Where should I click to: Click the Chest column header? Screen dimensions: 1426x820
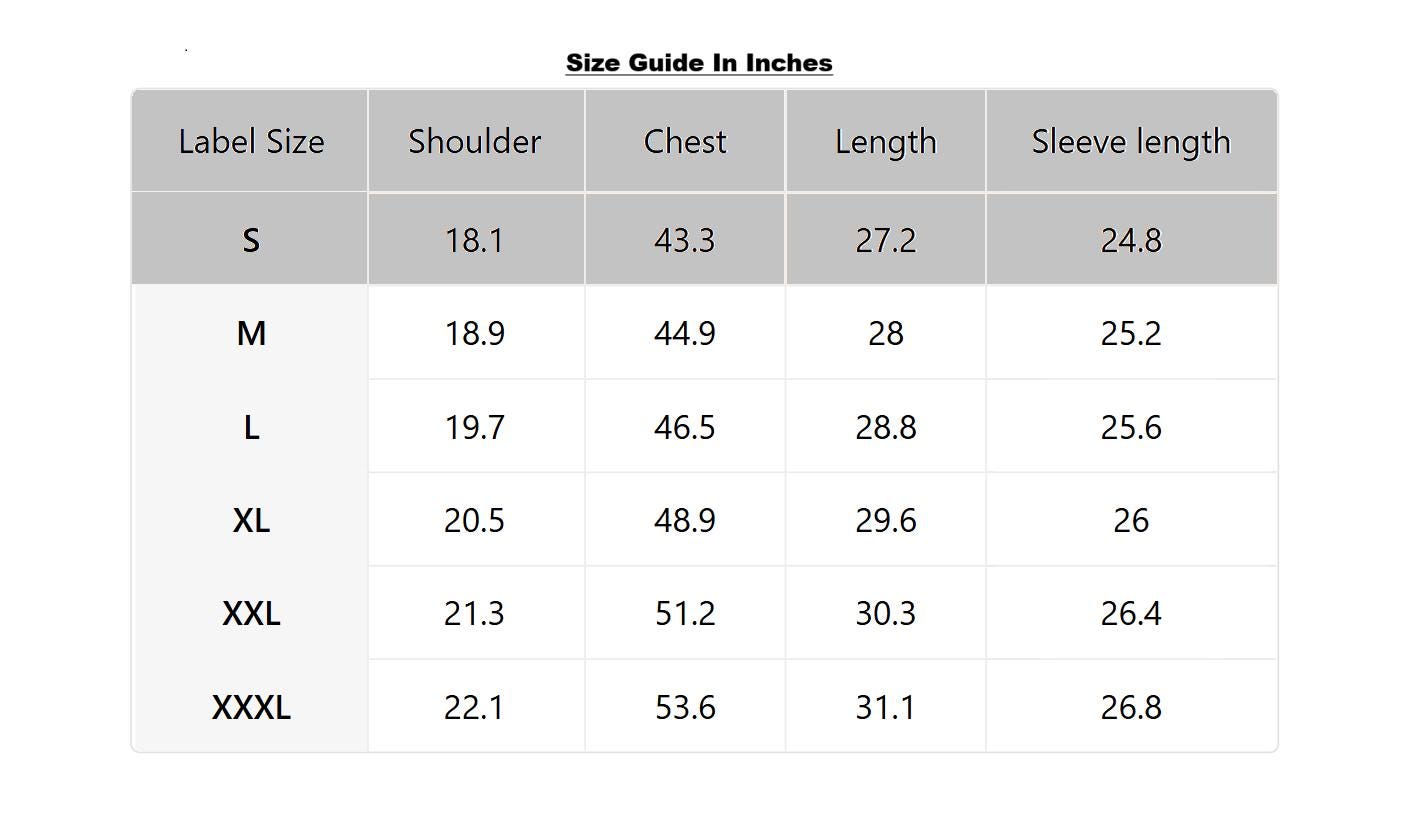pyautogui.click(x=685, y=141)
